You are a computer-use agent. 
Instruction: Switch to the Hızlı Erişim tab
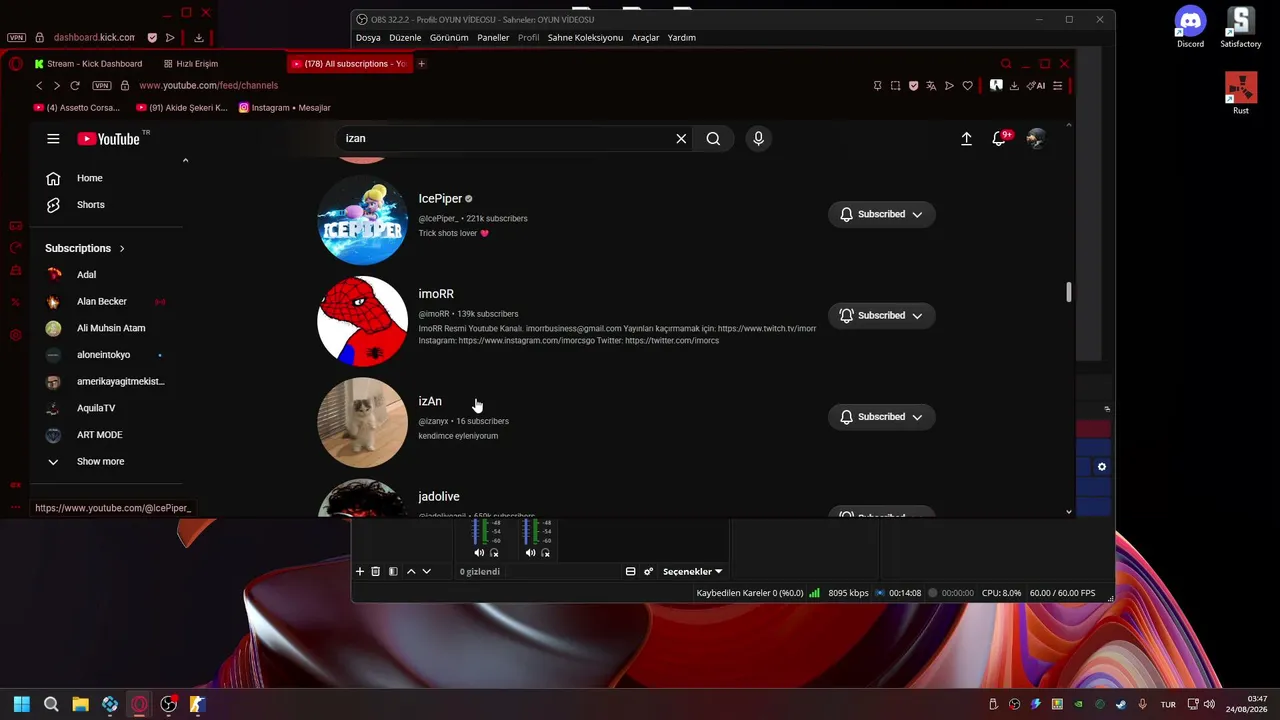[190, 64]
